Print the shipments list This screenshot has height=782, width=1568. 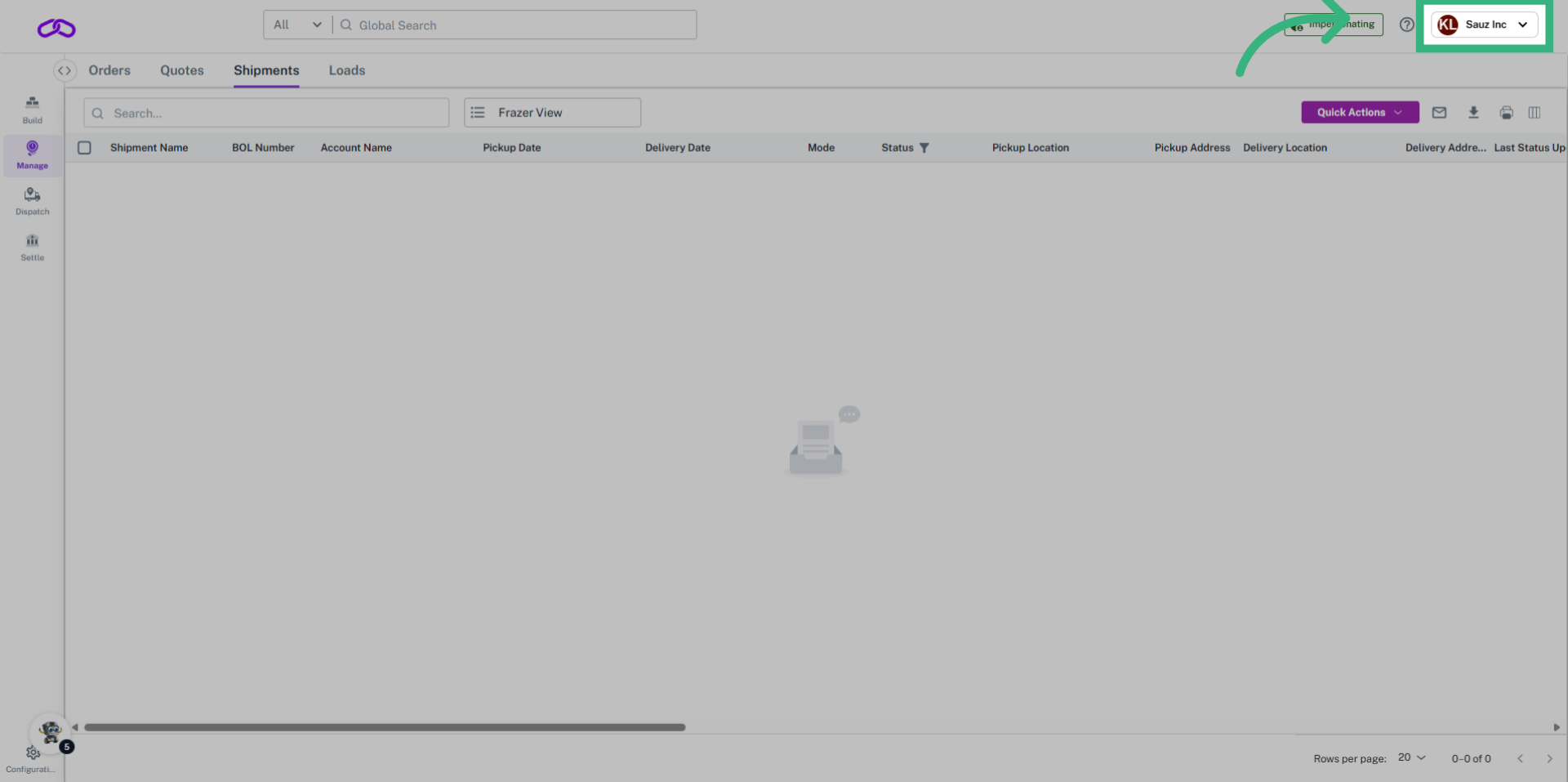[x=1507, y=113]
